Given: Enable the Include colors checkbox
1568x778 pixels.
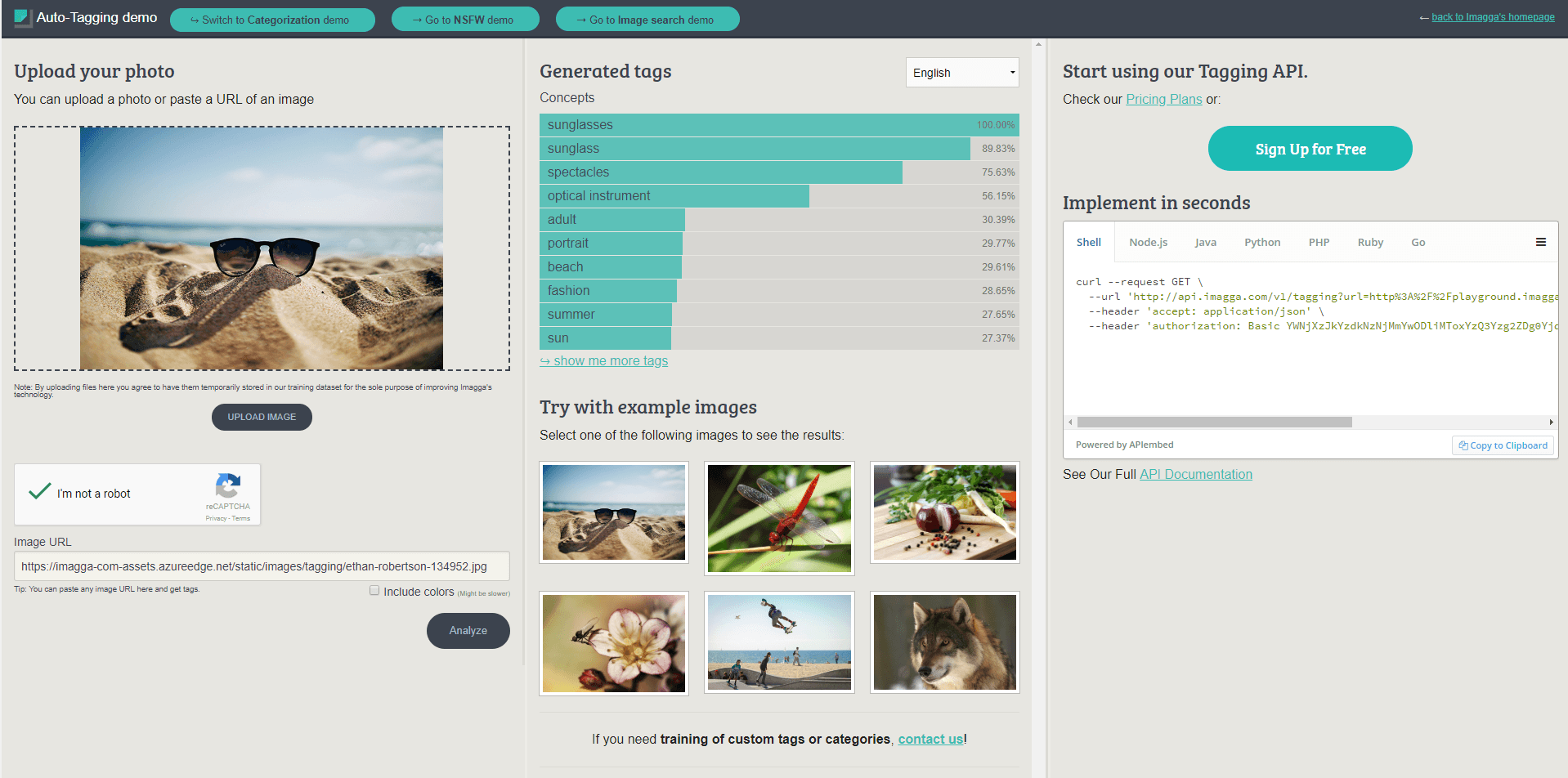Looking at the screenshot, I should tap(374, 590).
